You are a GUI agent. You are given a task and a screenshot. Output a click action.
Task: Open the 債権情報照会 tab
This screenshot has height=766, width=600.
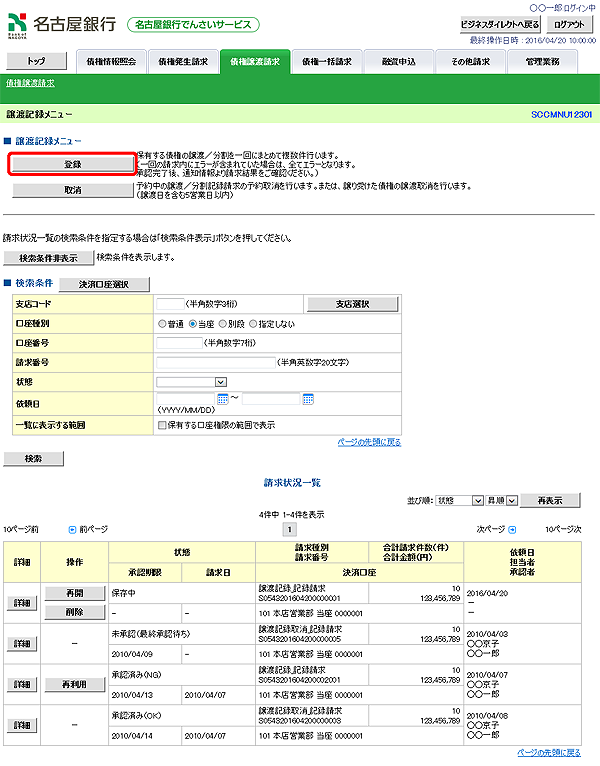pyautogui.click(x=111, y=62)
